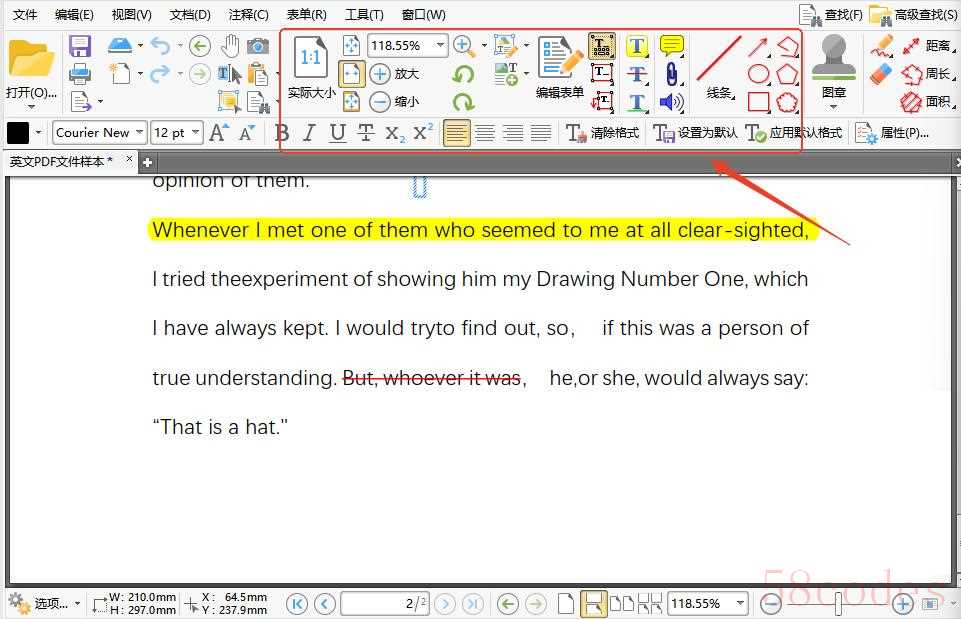Screen dimensions: 961x619
Task: Click the Snapshot camera tool
Action: click(x=258, y=46)
